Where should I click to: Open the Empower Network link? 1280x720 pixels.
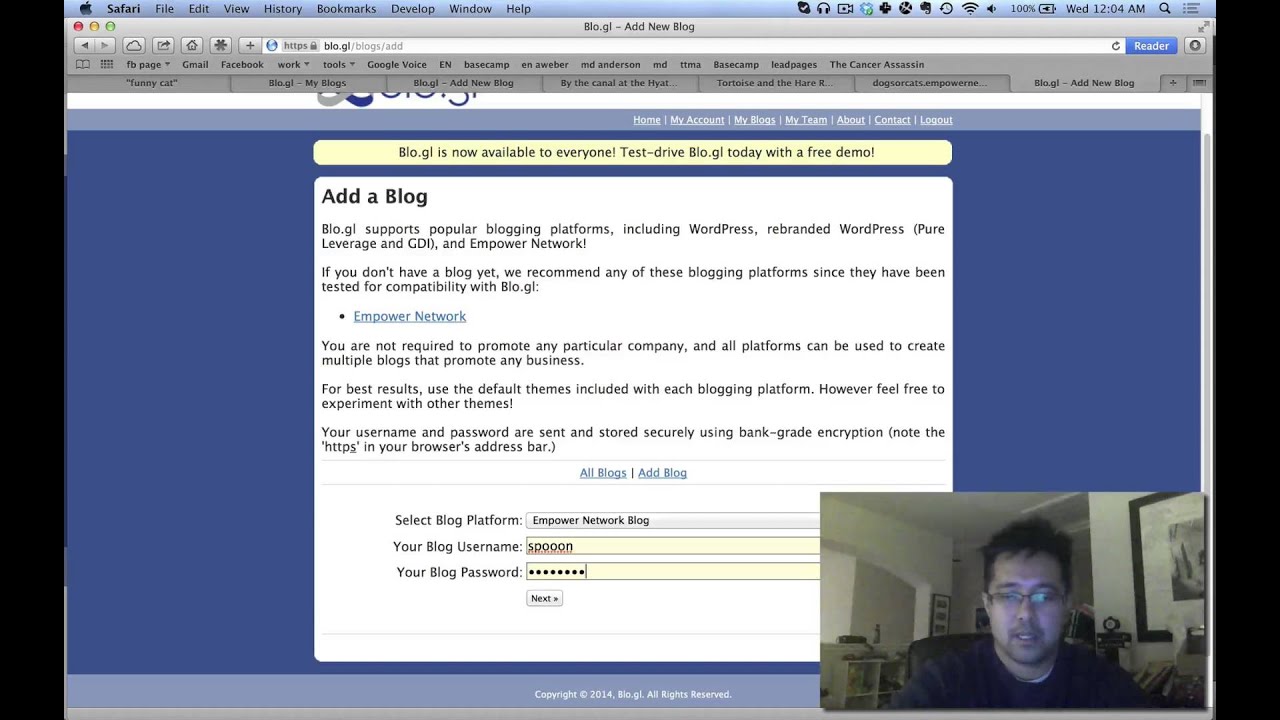tap(409, 316)
